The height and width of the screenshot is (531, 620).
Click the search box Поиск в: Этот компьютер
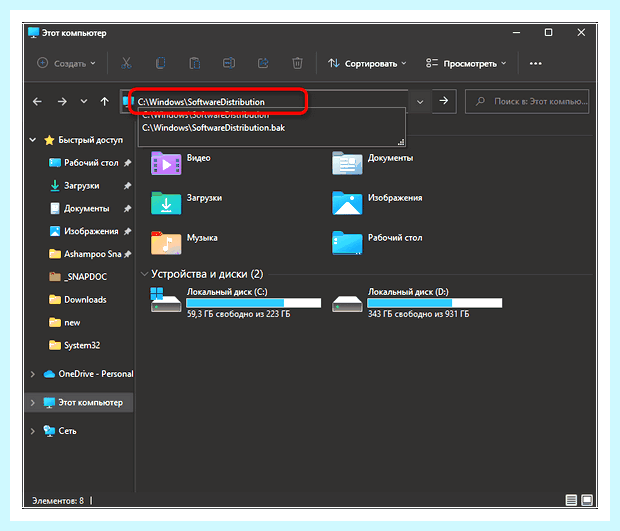527,102
